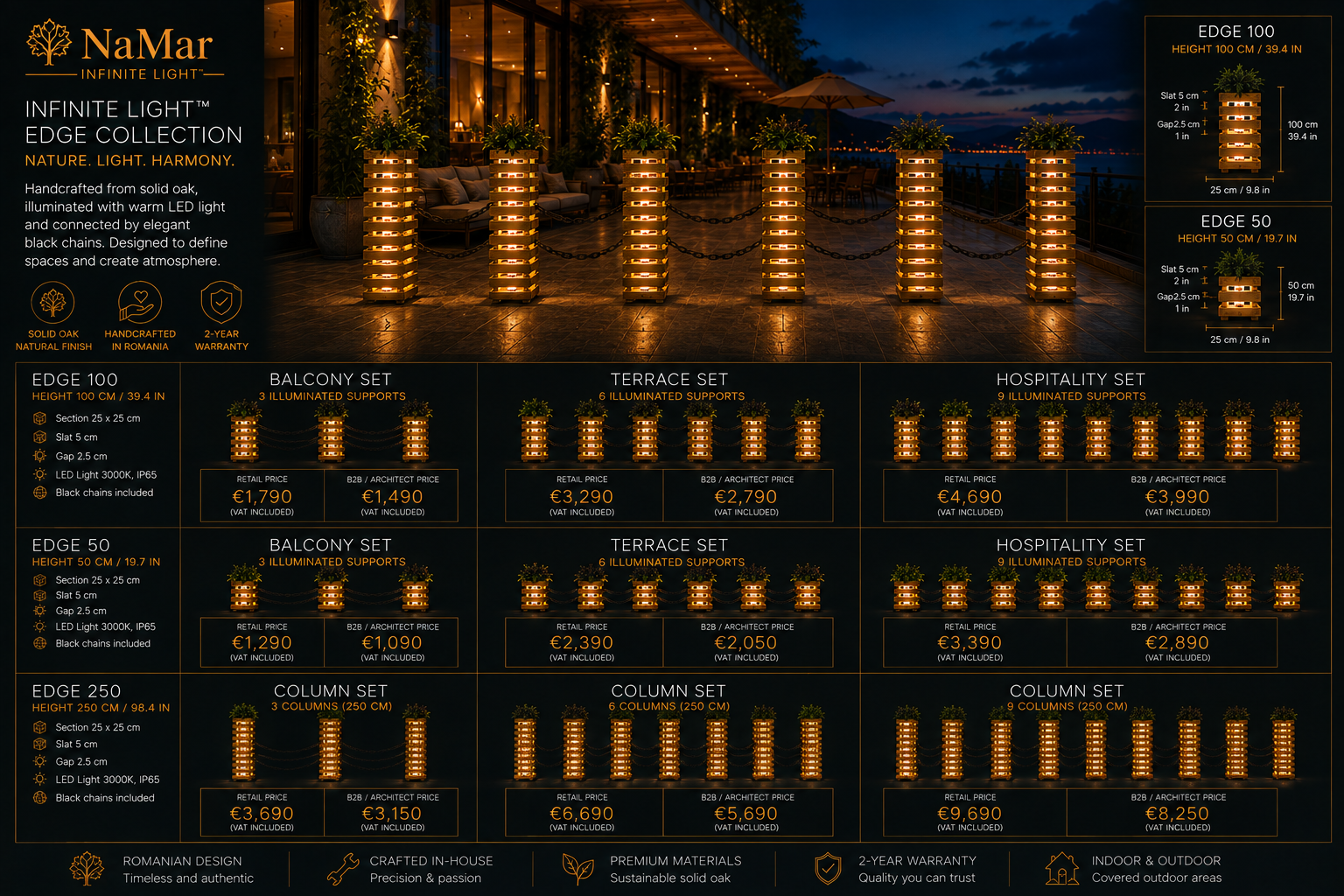Image resolution: width=1344 pixels, height=896 pixels.
Task: Click the EDGE 100 Balcony Set B2B price €1,490
Action: [393, 497]
